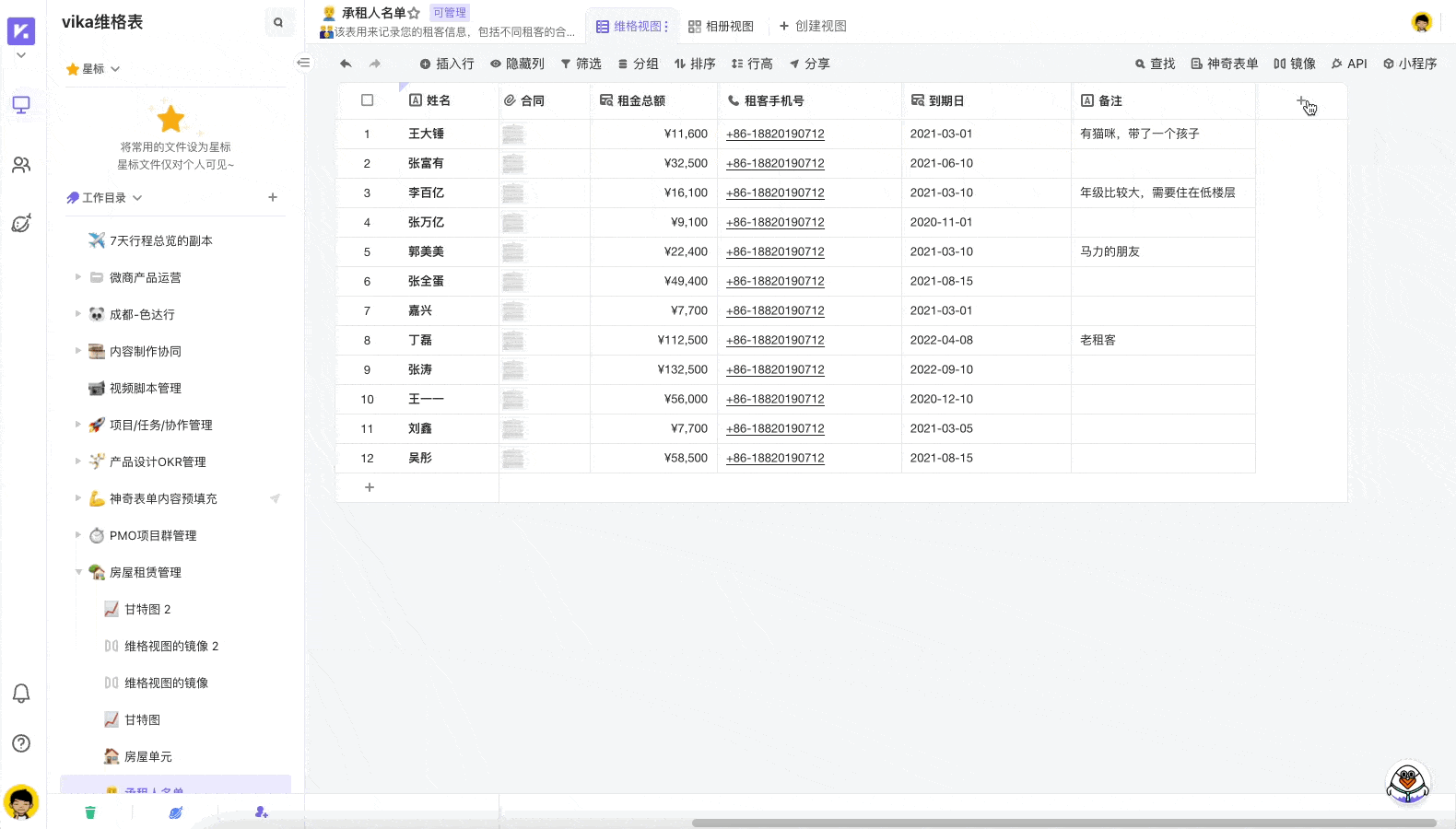Open 隐藏列 hide columns toggle
The width and height of the screenshot is (1456, 829).
coord(517,64)
